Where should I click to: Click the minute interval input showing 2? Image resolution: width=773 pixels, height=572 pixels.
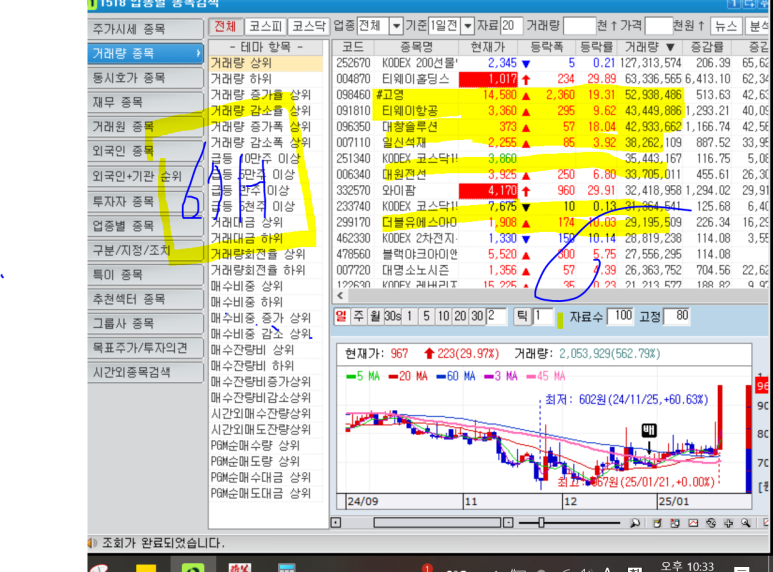[495, 316]
